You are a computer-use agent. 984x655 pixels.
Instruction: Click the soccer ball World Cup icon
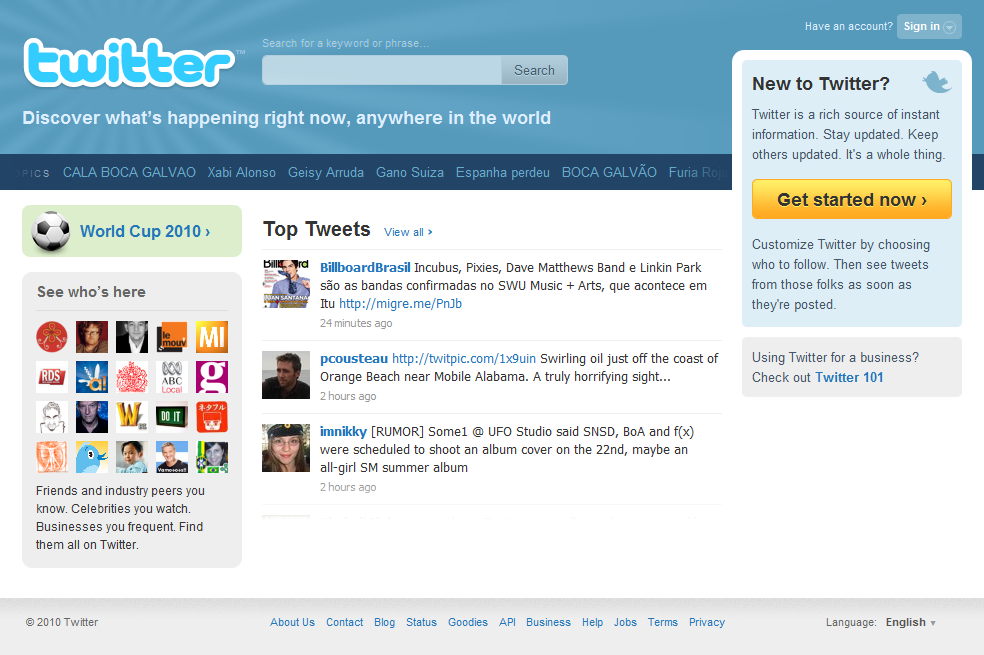51,231
